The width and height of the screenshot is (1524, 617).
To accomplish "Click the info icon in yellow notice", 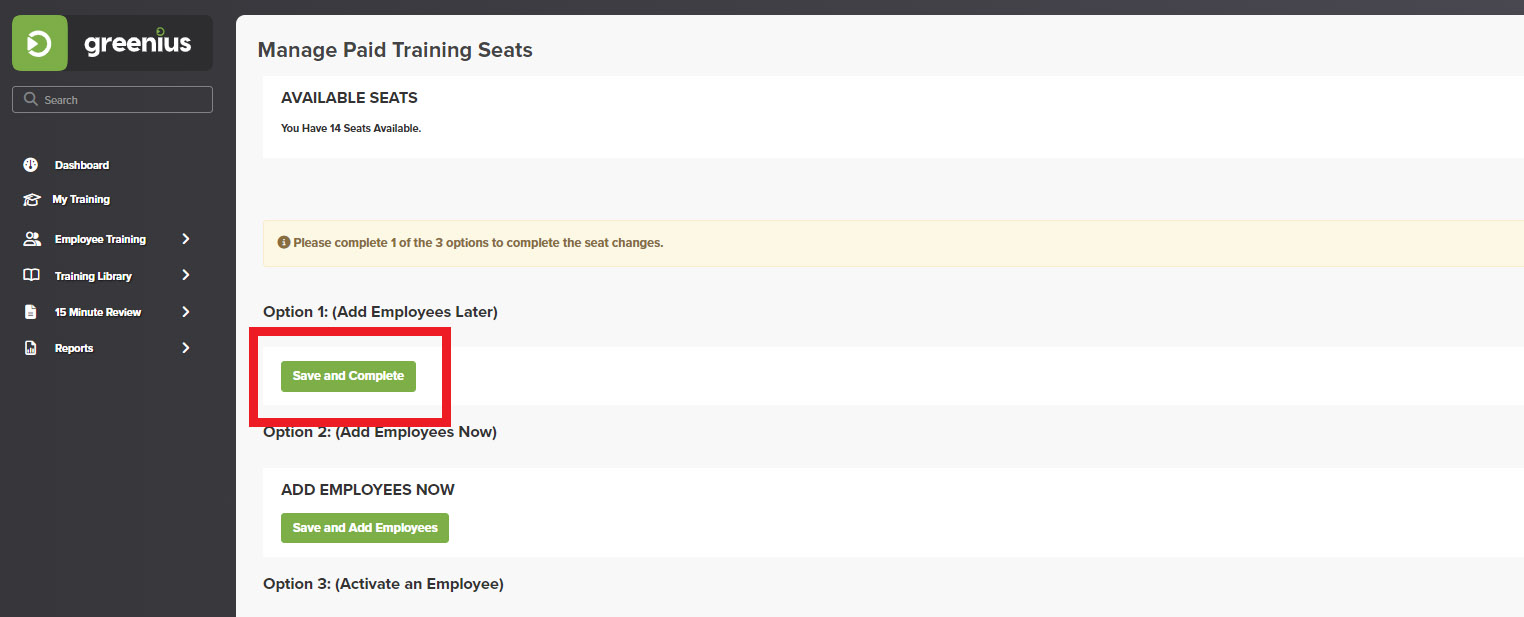I will pos(284,243).
